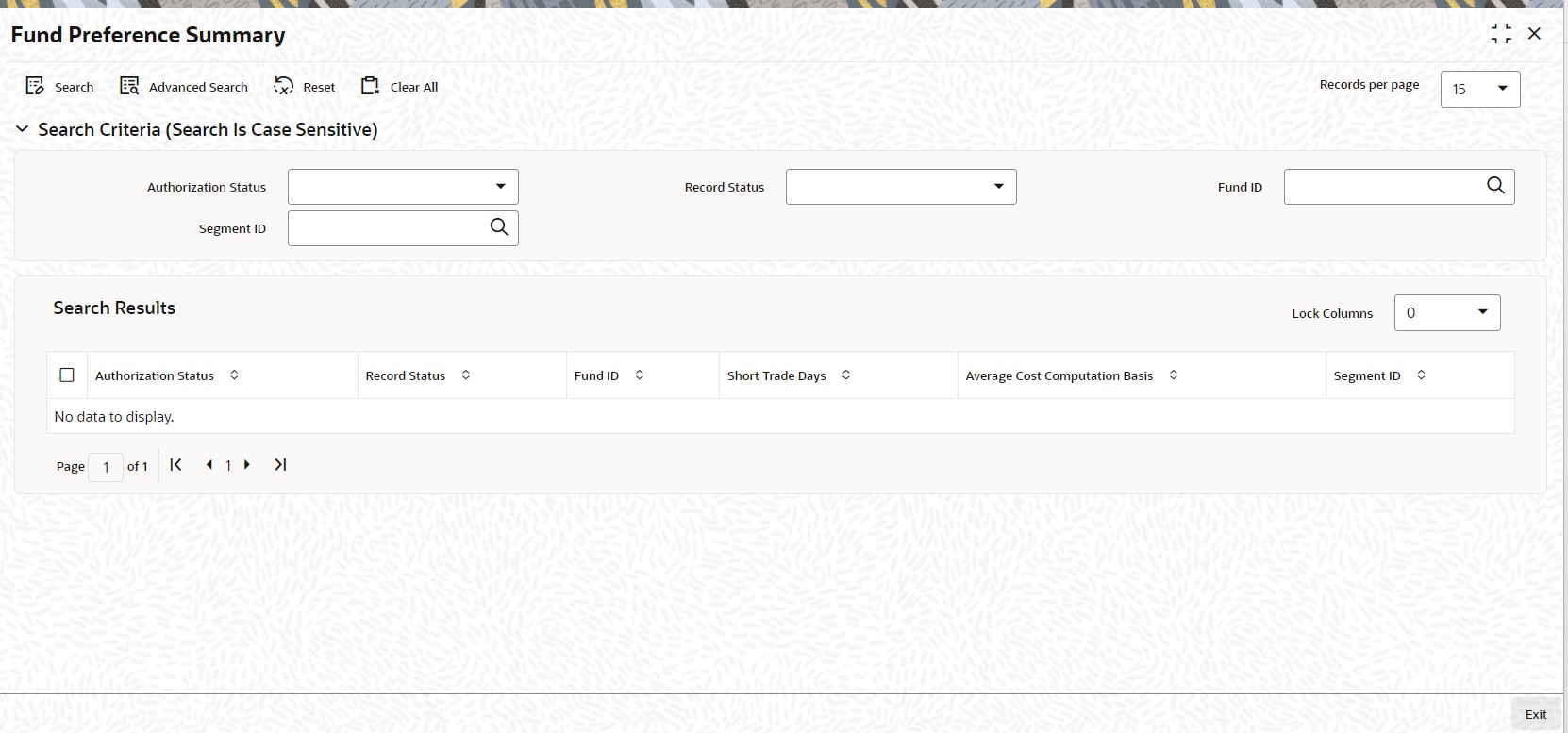
Task: Sort by Segment ID column
Action: pyautogui.click(x=1421, y=375)
